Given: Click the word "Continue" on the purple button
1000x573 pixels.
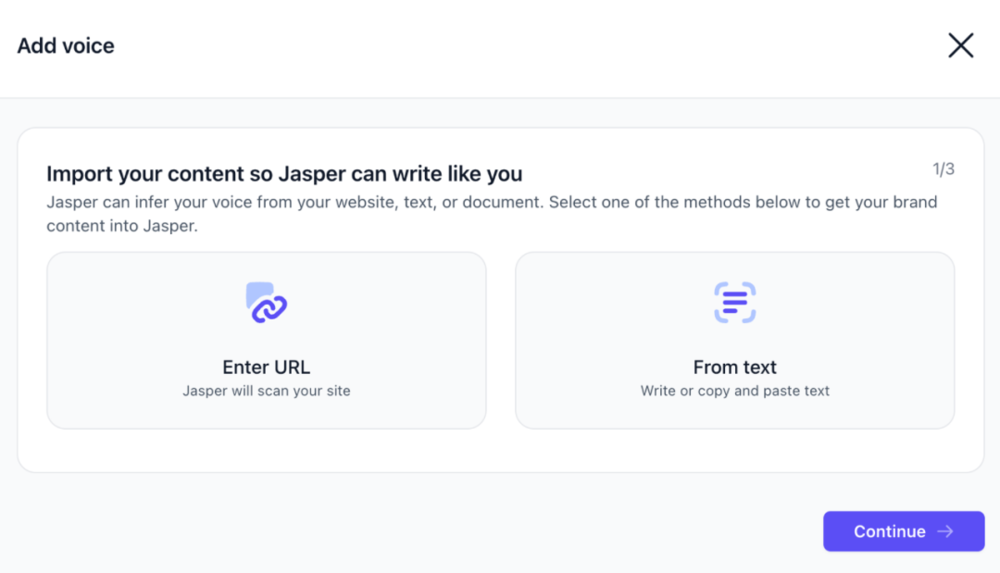Looking at the screenshot, I should (889, 532).
